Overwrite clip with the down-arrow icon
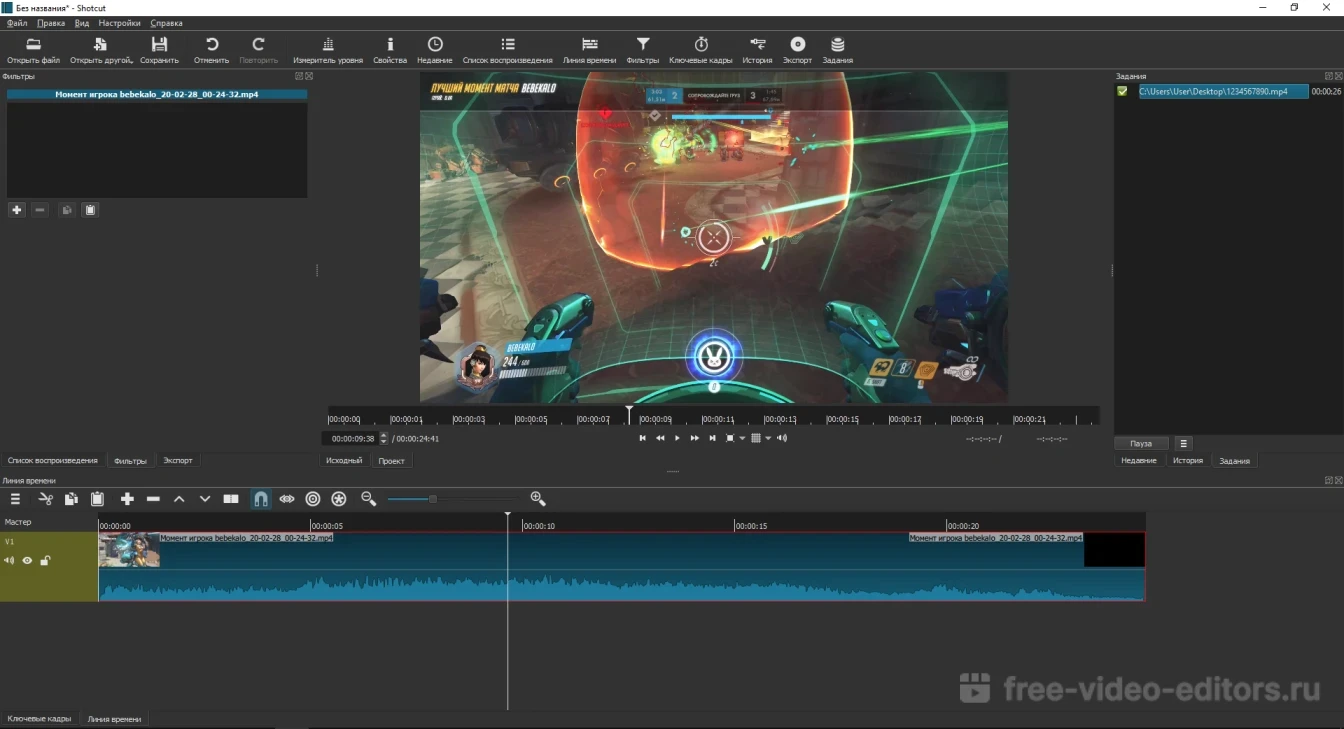The width and height of the screenshot is (1344, 729). pos(205,499)
